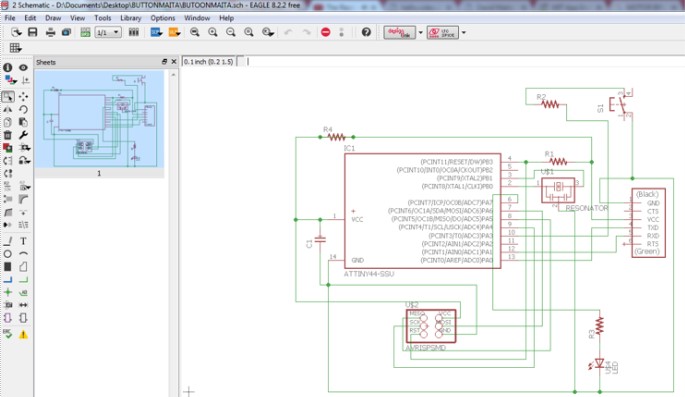Select the Info tool
The width and height of the screenshot is (685, 397).
7,68
